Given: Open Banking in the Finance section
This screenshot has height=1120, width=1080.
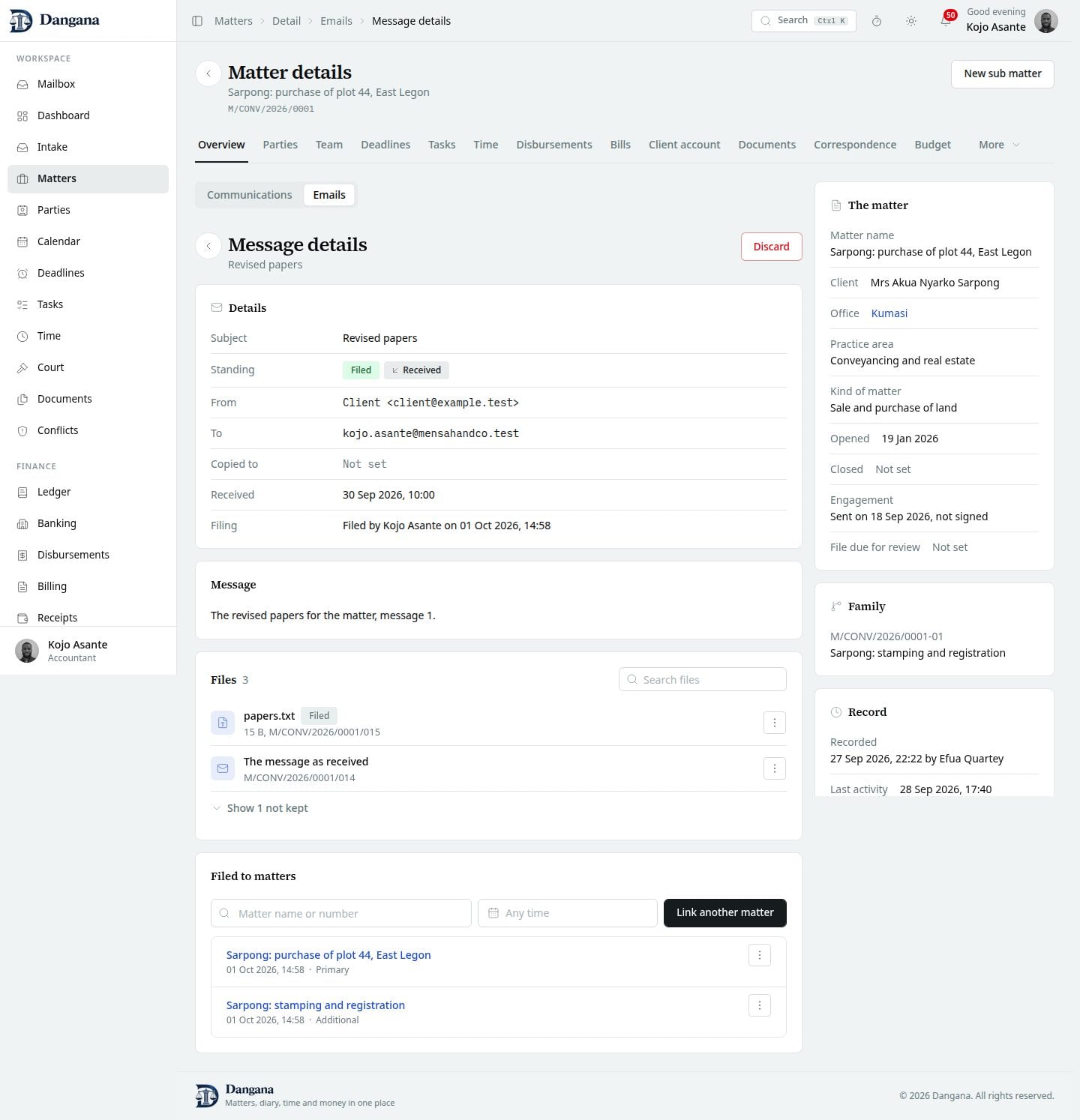Looking at the screenshot, I should pyautogui.click(x=88, y=523).
